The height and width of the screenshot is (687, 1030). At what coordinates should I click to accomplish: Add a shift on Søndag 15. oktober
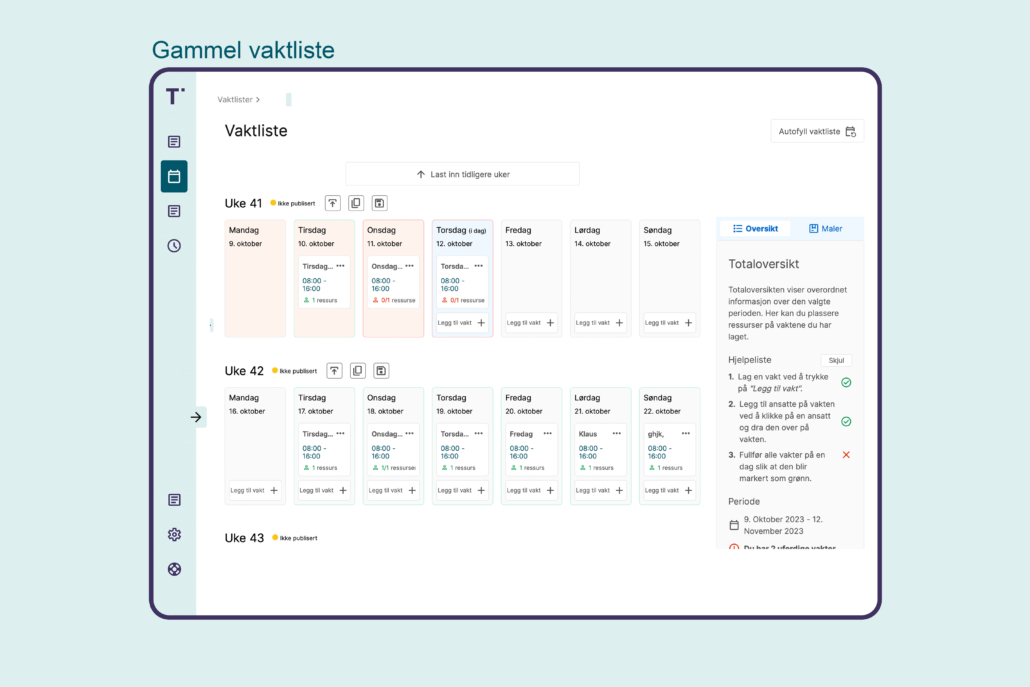pos(669,322)
